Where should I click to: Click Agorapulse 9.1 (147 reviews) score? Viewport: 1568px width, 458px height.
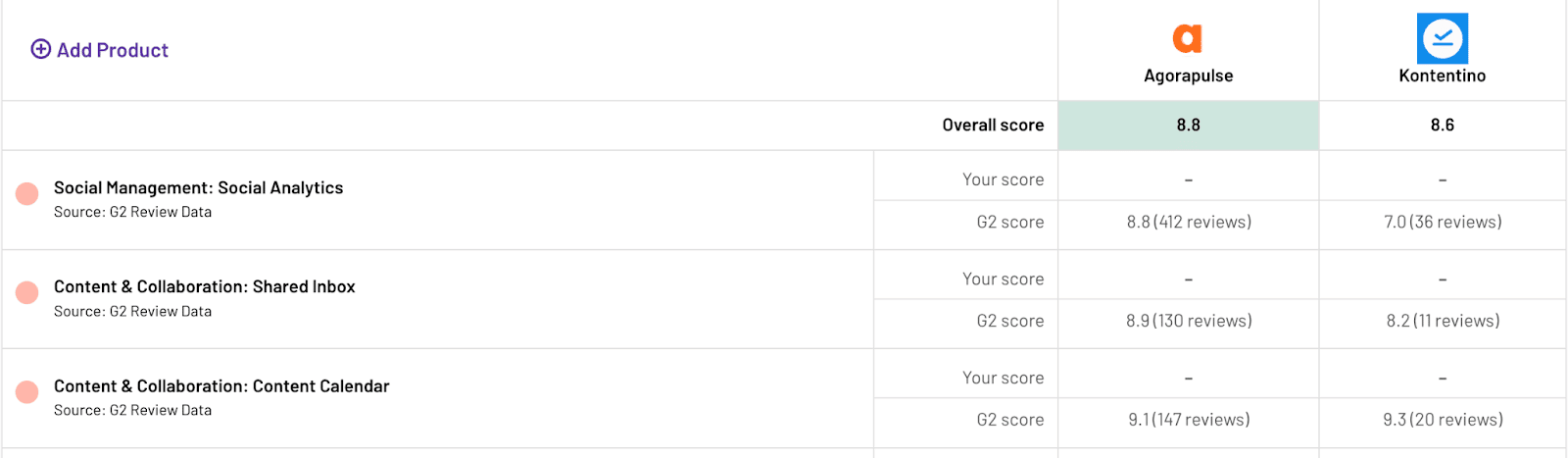coord(1189,420)
